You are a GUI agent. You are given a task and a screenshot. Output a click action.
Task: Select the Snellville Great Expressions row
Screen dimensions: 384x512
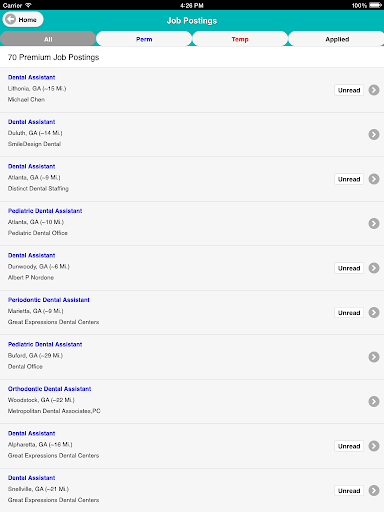(192, 490)
